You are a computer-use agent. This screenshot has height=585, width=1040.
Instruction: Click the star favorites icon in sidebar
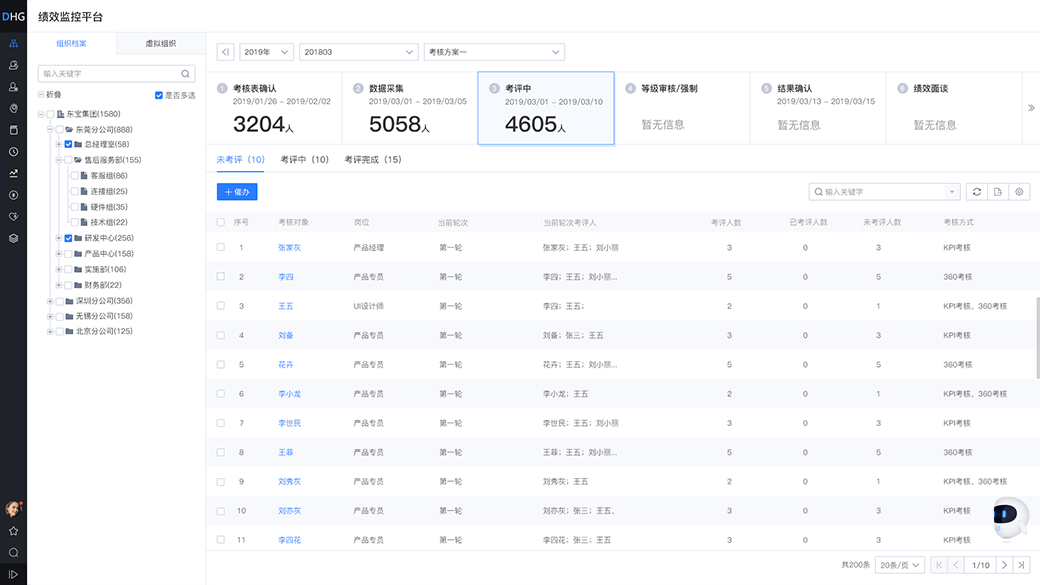(x=13, y=531)
